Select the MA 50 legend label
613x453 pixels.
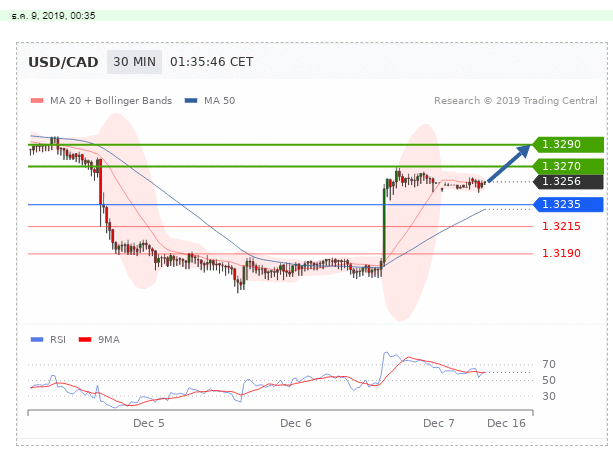219,100
